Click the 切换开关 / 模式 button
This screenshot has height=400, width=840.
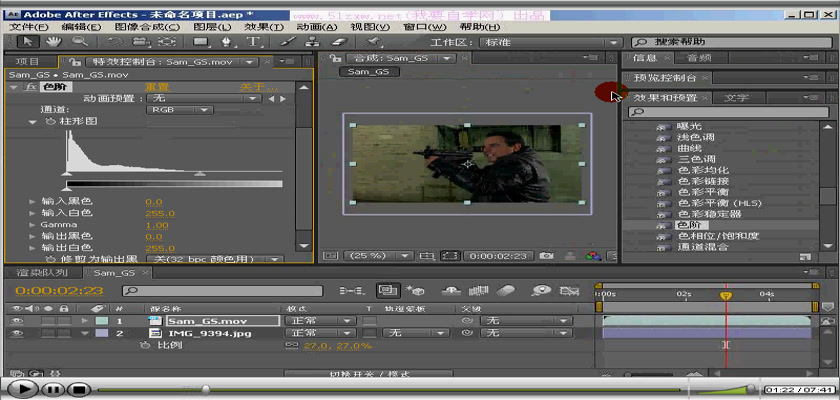[368, 374]
